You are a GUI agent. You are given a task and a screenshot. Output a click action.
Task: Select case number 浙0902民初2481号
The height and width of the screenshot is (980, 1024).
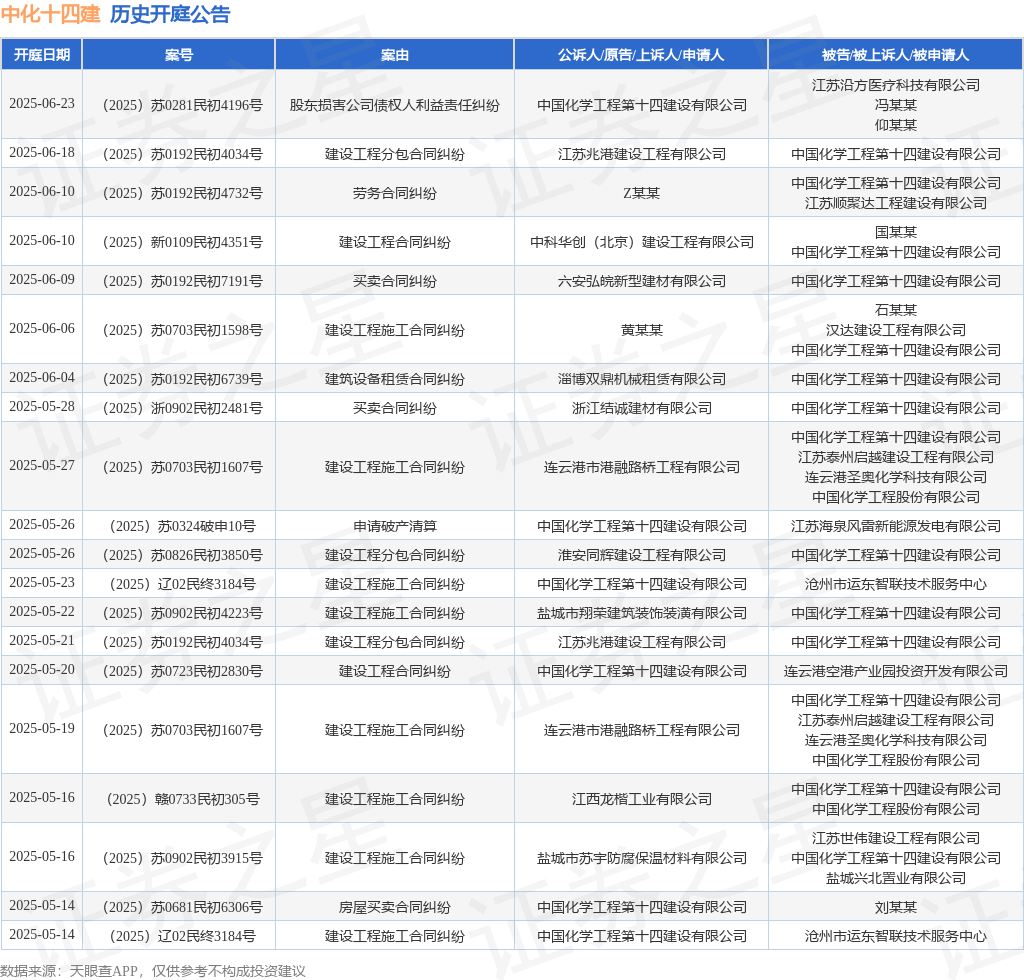pos(183,408)
